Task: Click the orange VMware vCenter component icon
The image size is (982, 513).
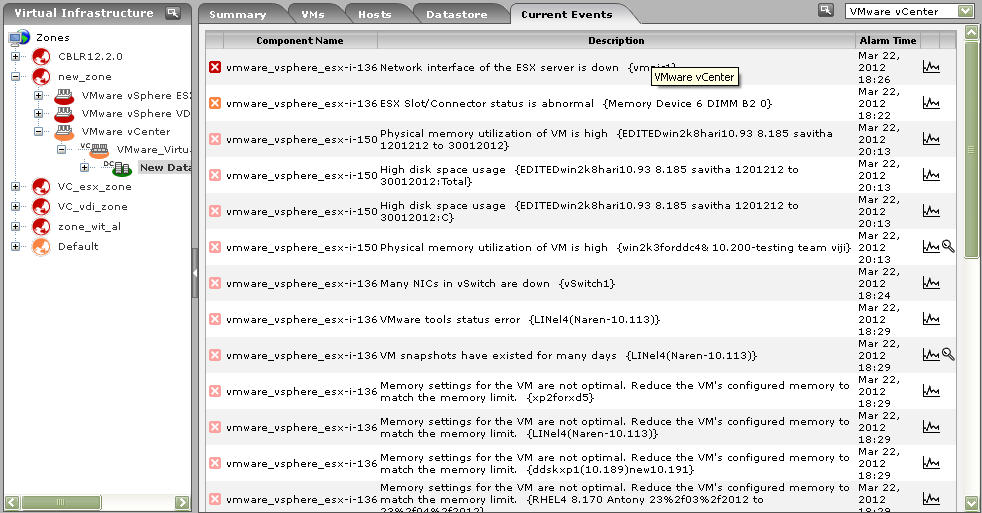Action: [x=64, y=132]
